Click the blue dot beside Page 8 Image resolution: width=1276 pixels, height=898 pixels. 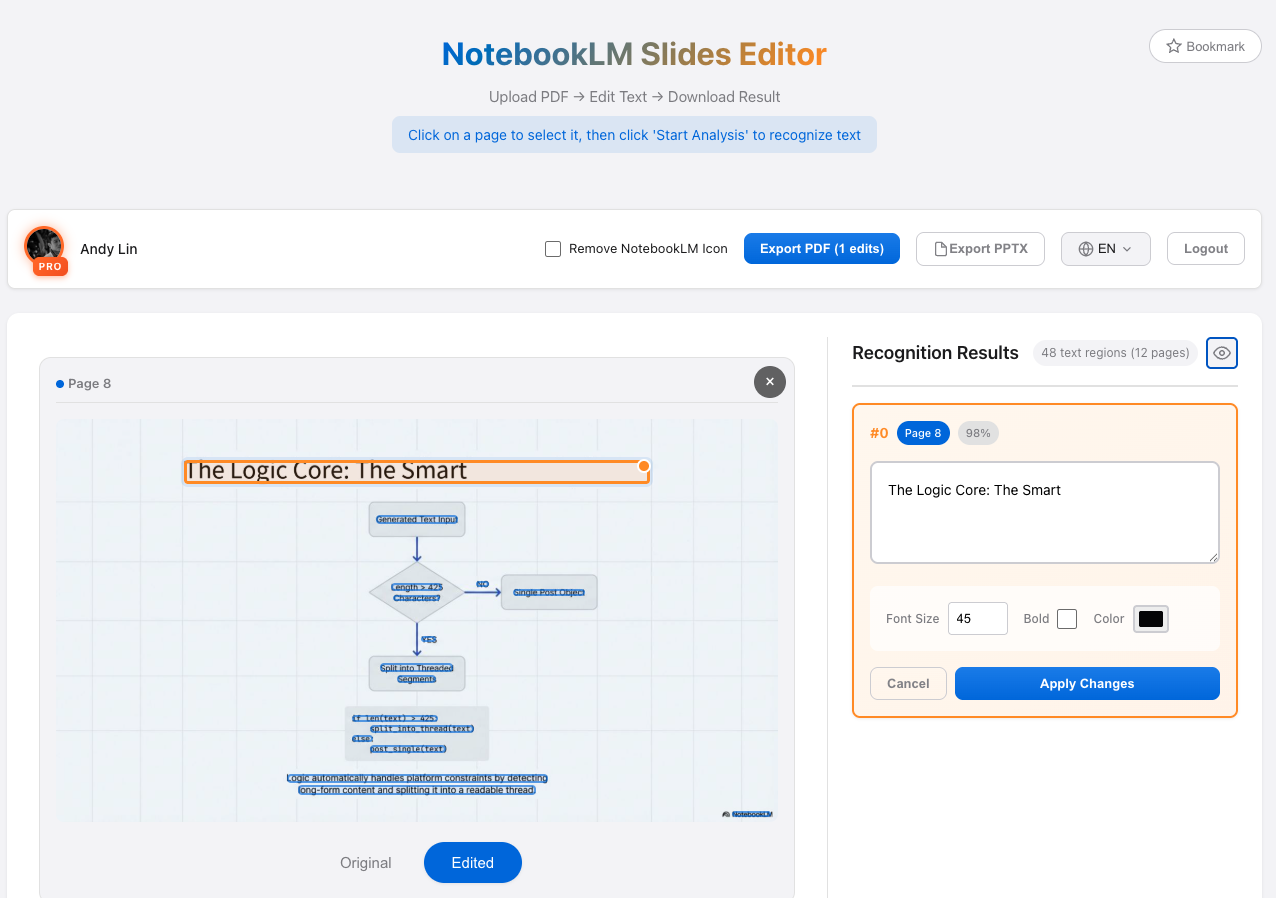click(58, 383)
